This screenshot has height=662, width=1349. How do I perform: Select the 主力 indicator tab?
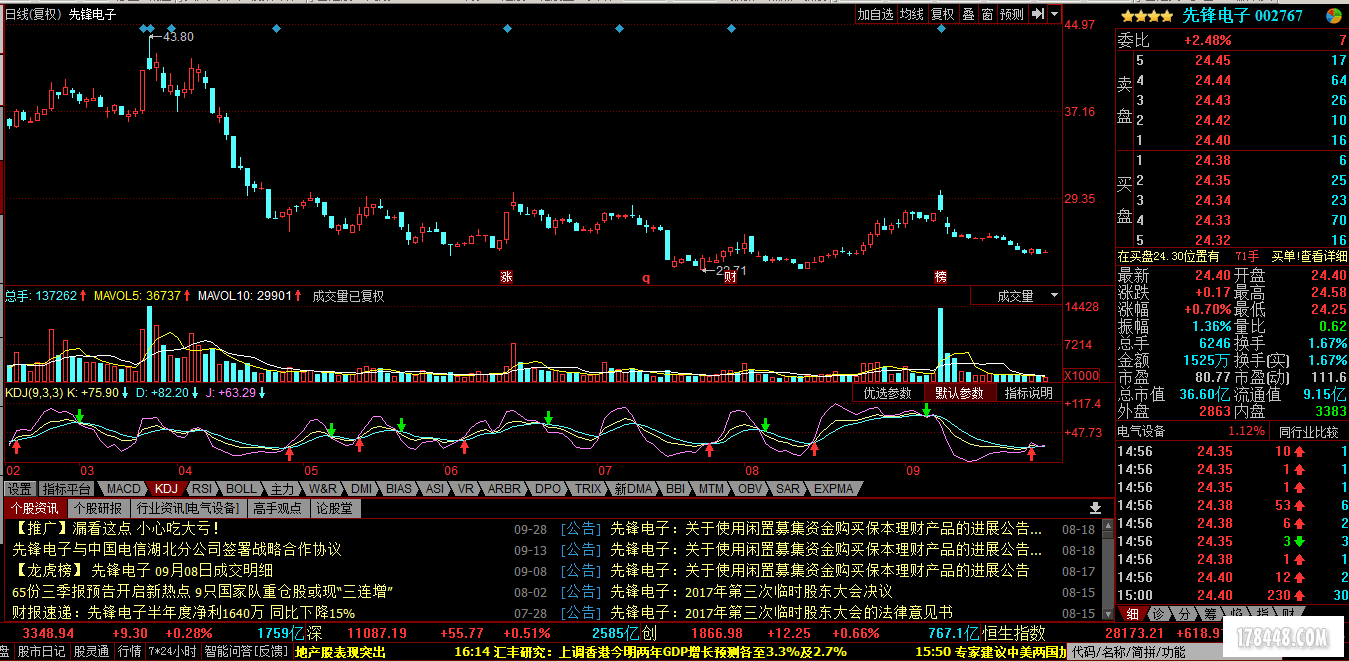point(283,489)
